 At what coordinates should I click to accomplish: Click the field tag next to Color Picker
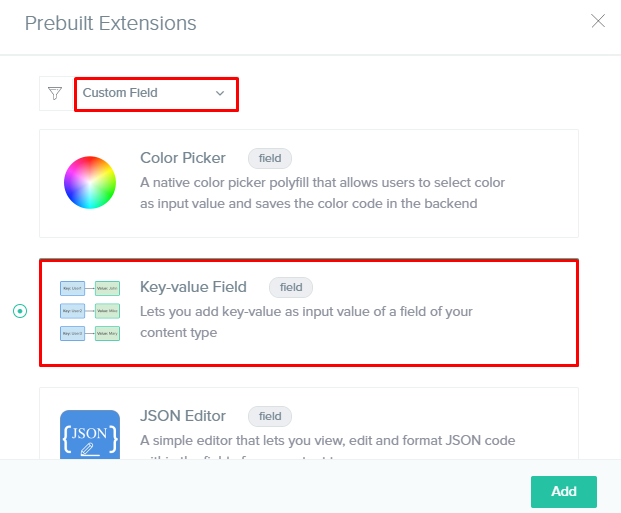click(270, 158)
